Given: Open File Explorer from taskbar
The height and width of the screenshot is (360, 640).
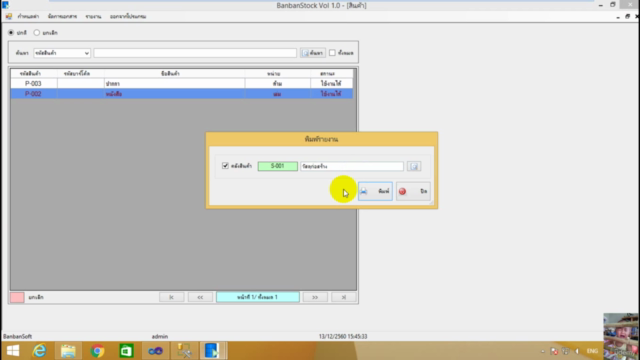Looking at the screenshot, I should point(68,351).
